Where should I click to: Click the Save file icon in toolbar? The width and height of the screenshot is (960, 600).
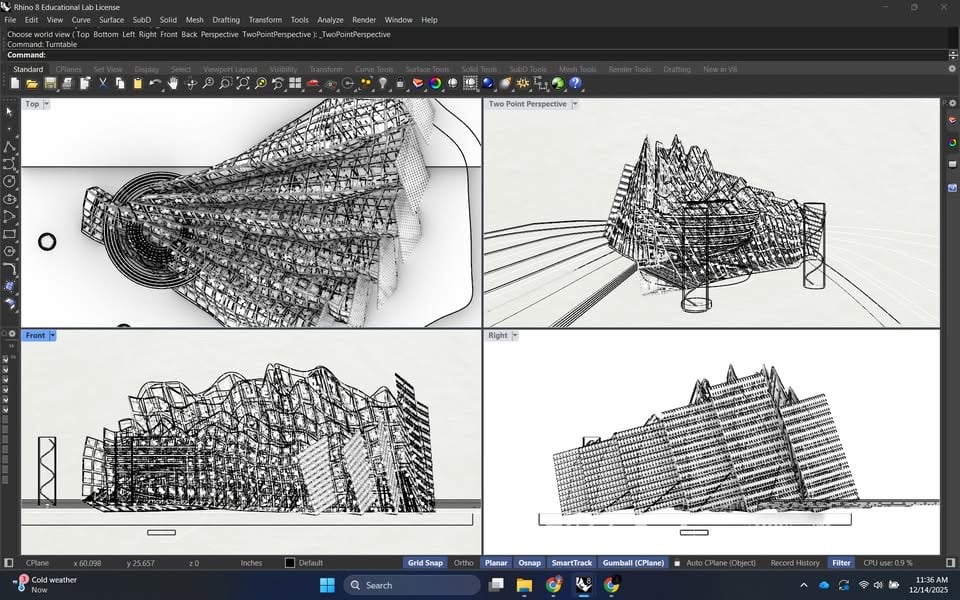point(49,83)
